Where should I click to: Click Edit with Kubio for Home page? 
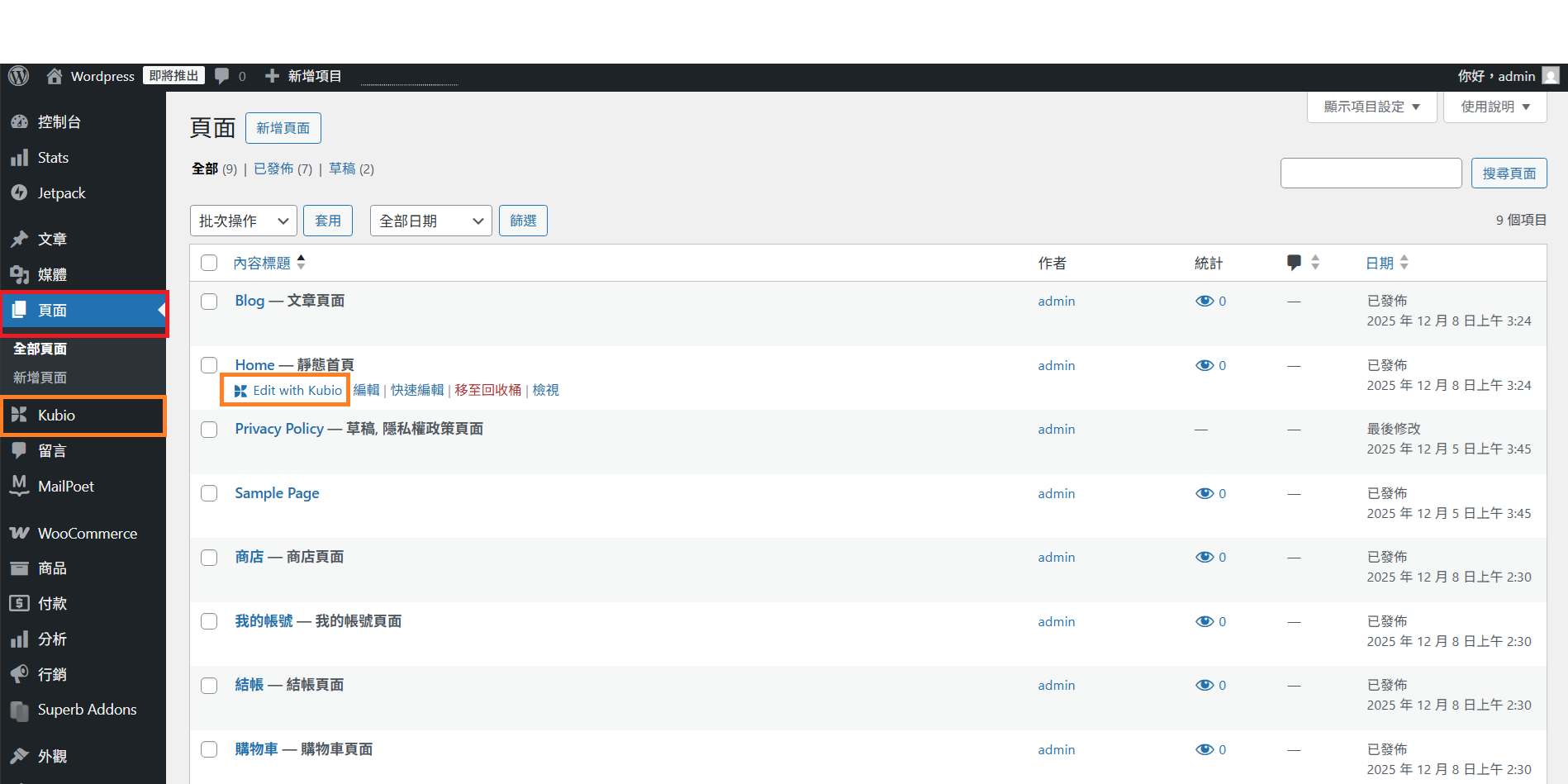[288, 390]
